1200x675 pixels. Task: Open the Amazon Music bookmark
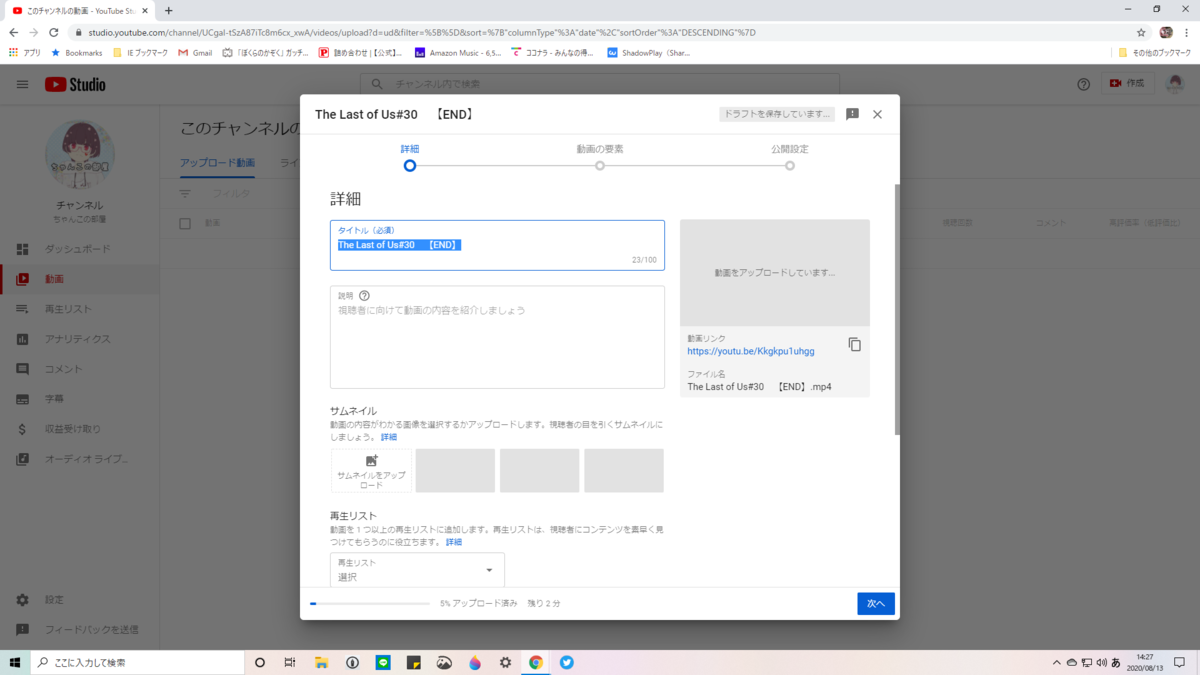458,52
